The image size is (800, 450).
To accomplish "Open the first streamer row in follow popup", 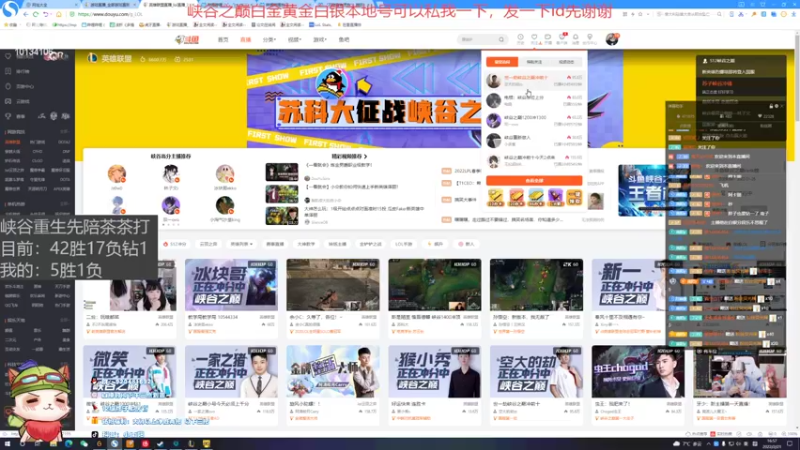I will 534,81.
